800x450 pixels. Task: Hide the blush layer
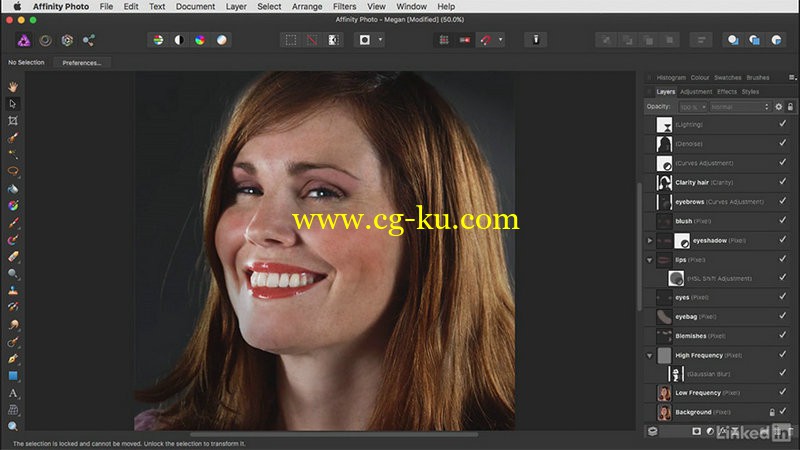coord(783,220)
